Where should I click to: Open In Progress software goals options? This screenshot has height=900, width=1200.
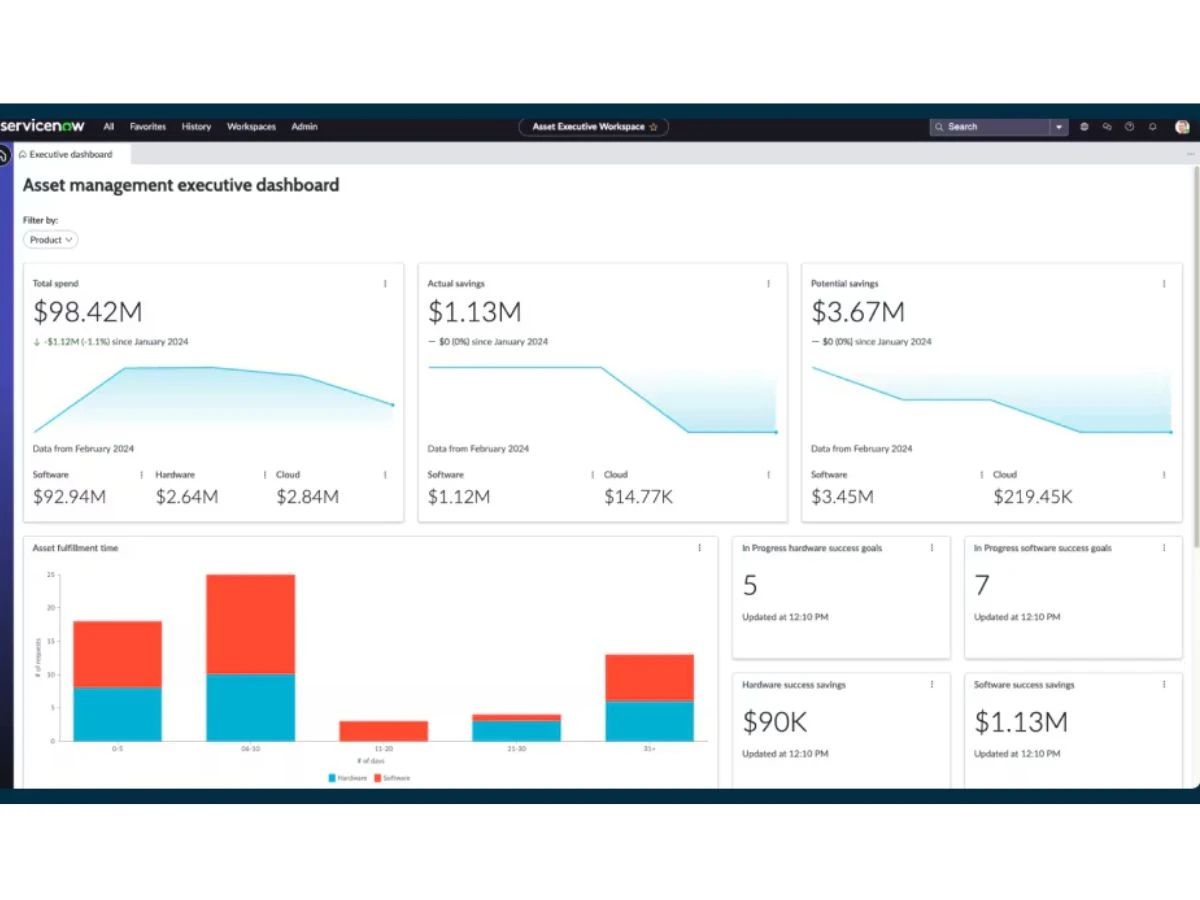[x=1164, y=548]
